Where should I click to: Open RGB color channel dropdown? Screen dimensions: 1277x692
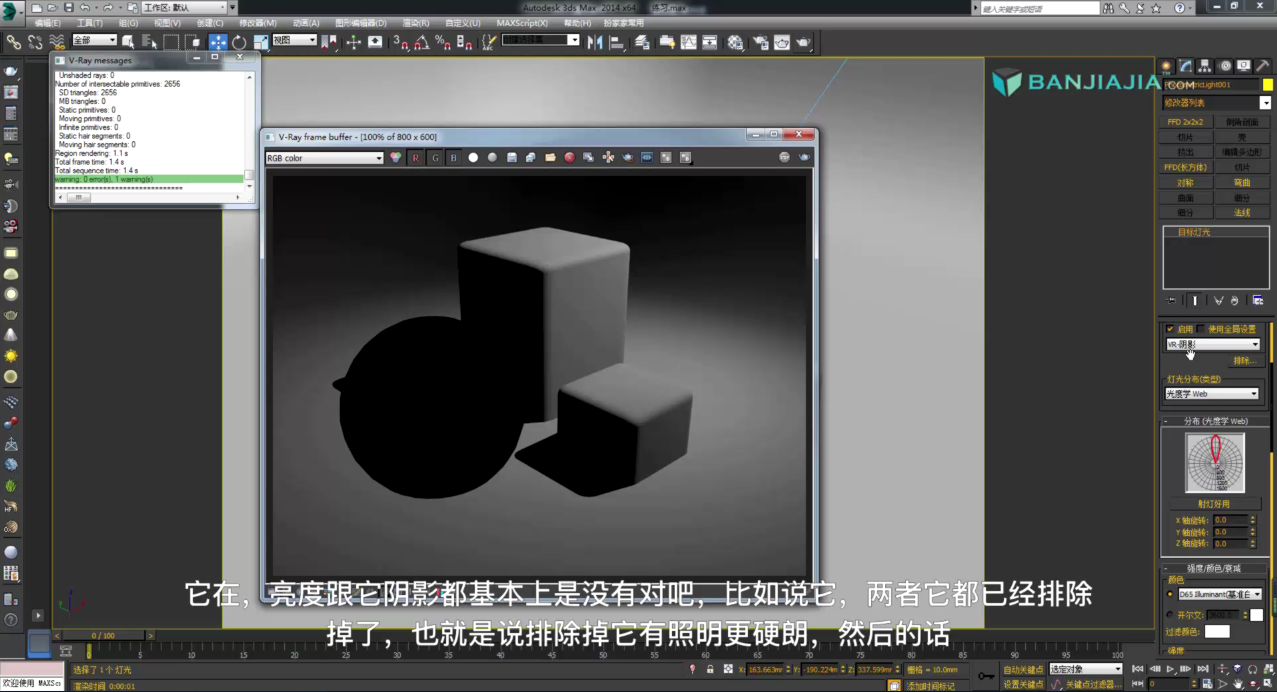(x=324, y=158)
